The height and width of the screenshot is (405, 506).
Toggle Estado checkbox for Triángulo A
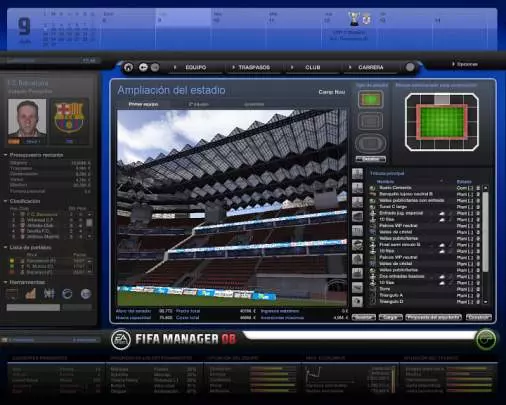(x=478, y=295)
